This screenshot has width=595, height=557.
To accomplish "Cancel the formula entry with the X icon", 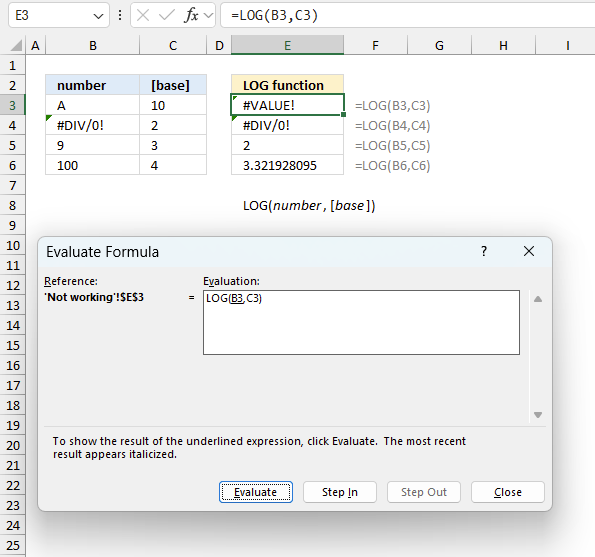I will click(x=143, y=16).
